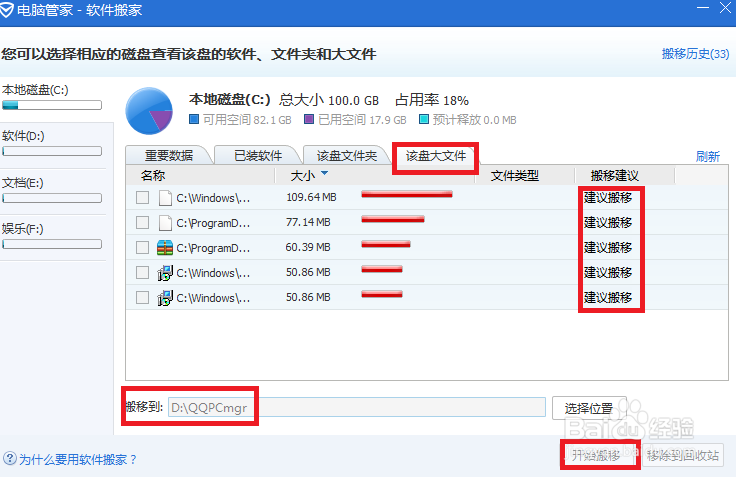Click 109.64 MB size value
Viewport: 736px width, 477px height.
pos(311,197)
